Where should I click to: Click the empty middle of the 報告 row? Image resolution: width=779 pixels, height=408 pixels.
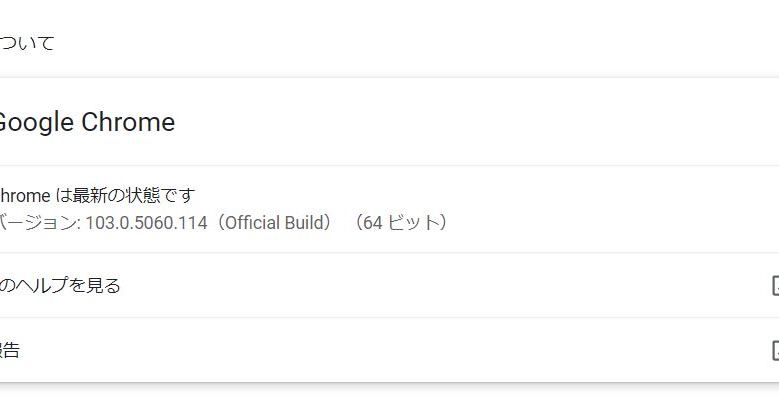(400, 350)
